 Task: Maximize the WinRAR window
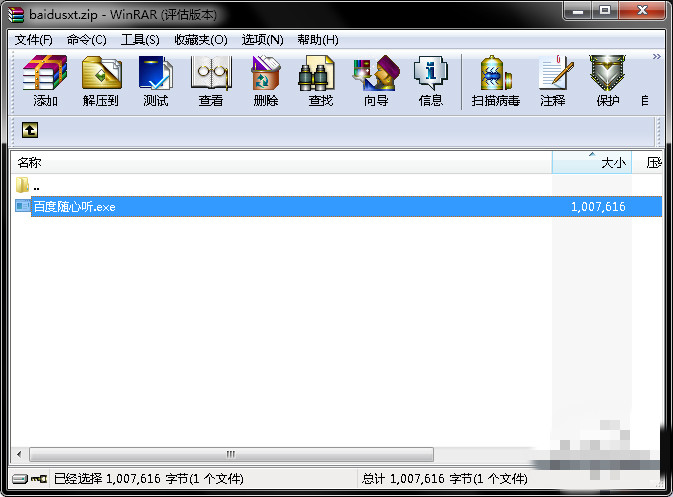(605, 10)
